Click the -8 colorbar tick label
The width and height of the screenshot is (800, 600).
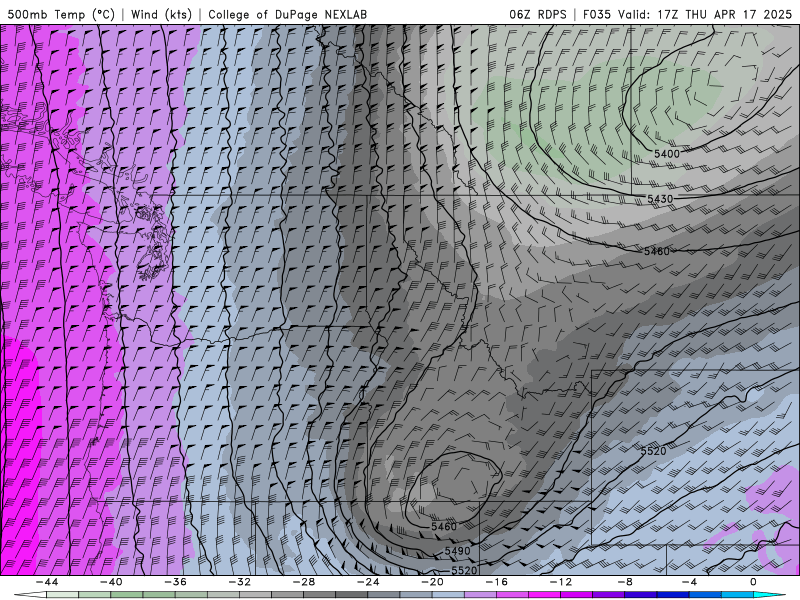tap(625, 582)
